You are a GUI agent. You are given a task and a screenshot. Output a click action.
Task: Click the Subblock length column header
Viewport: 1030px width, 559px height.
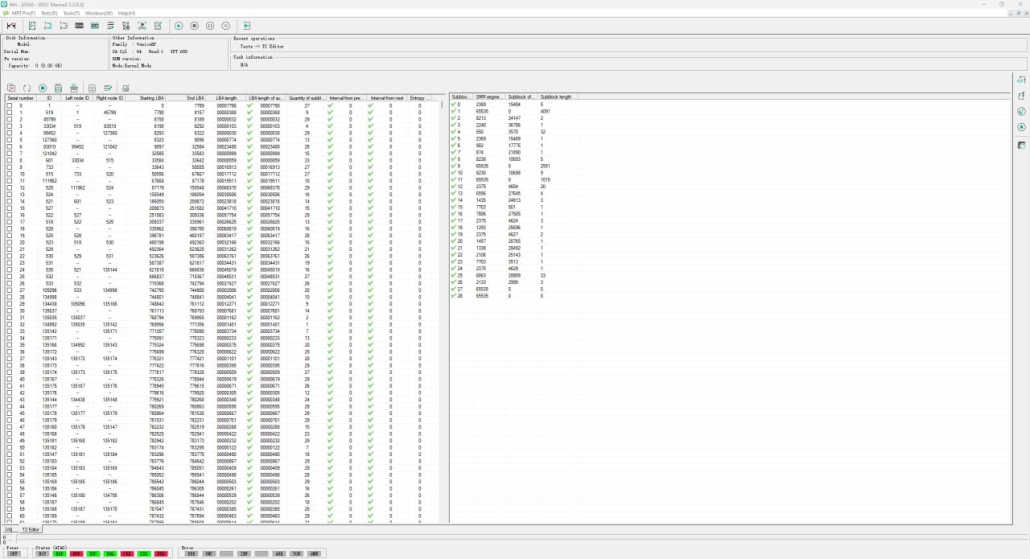[x=555, y=98]
